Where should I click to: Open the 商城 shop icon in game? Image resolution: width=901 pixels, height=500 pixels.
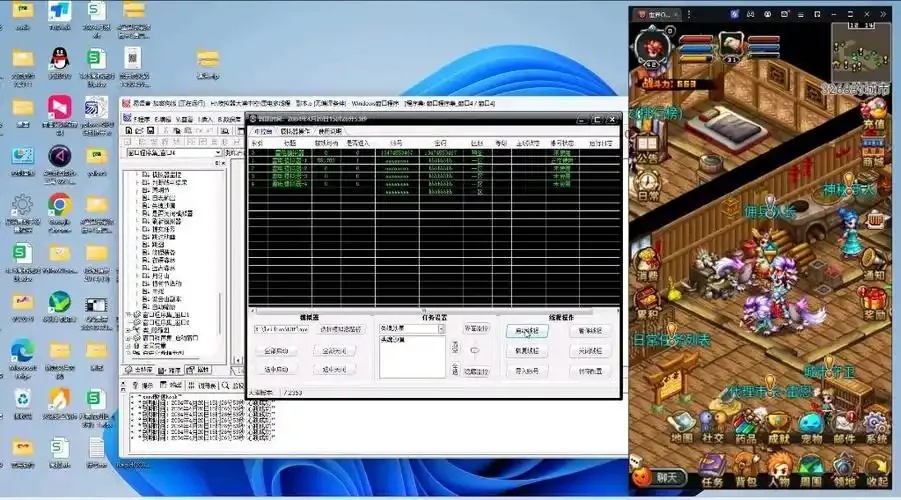pos(873,152)
